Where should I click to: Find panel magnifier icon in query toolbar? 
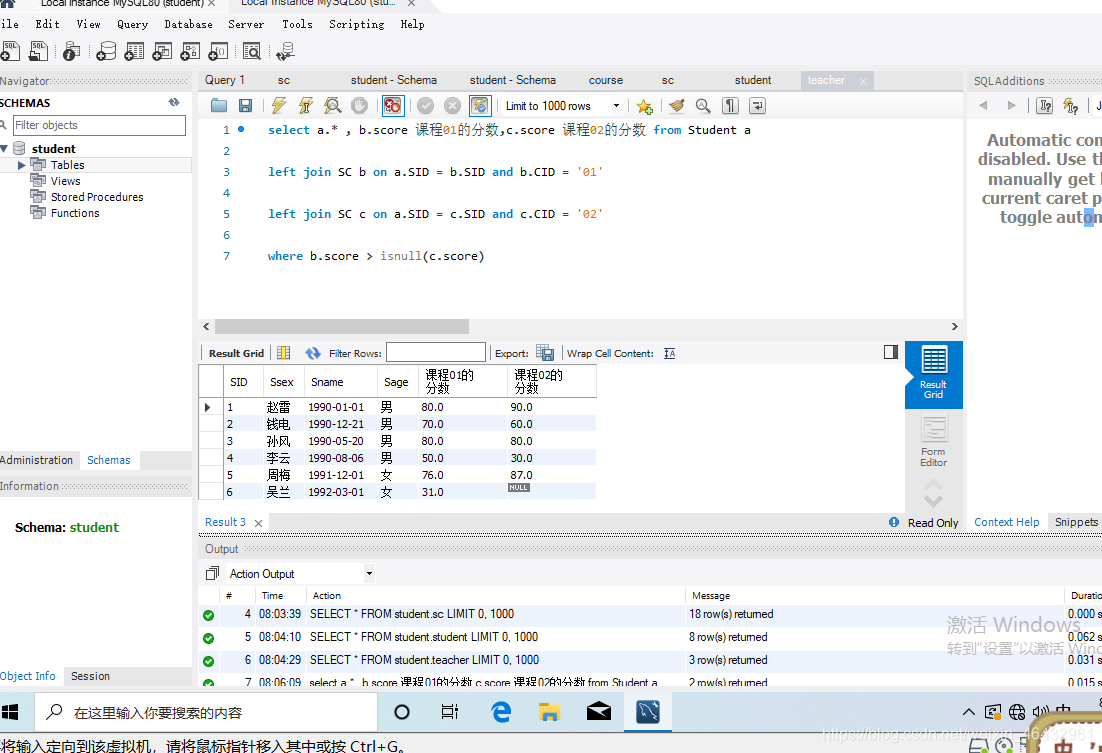(703, 105)
